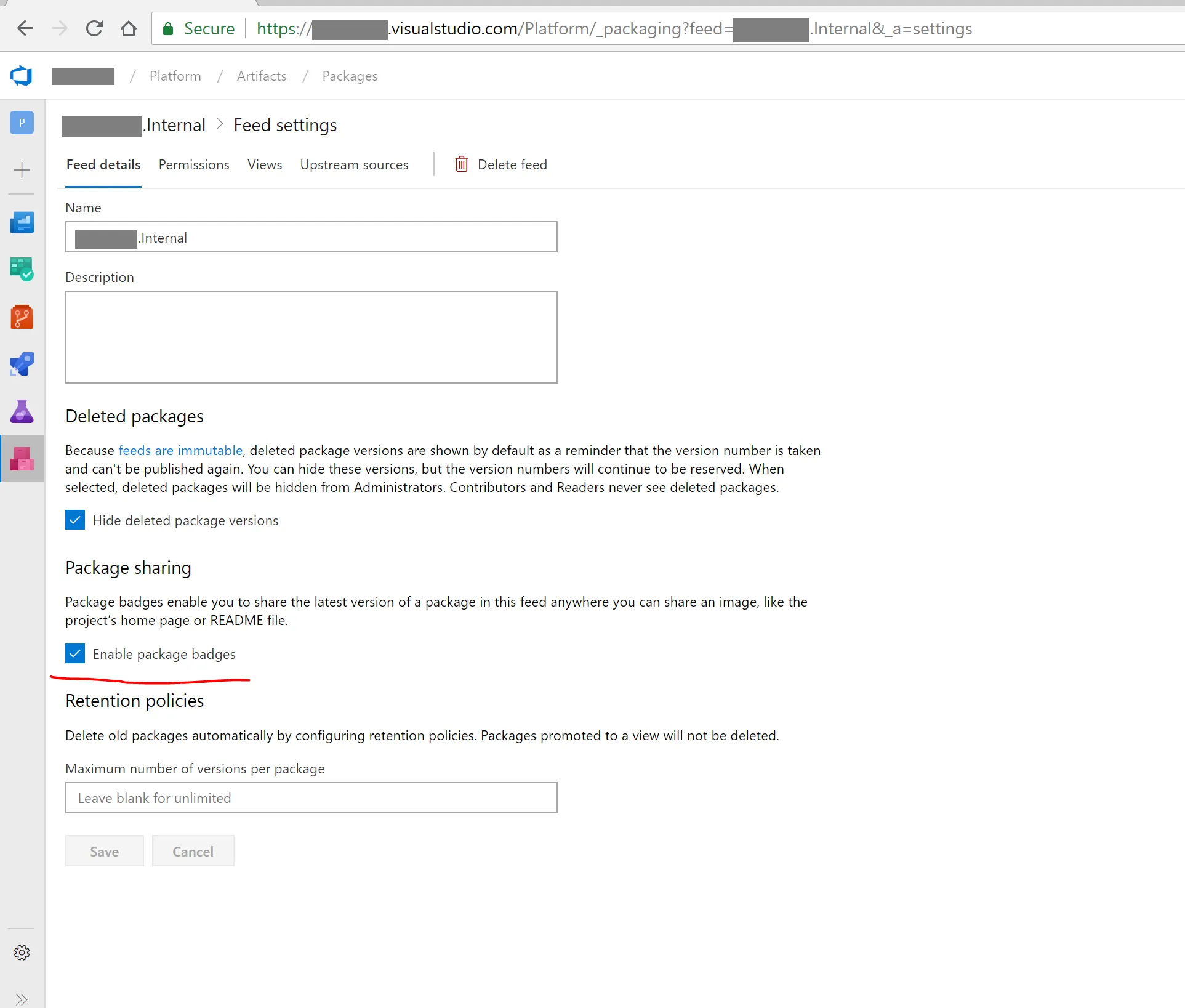Viewport: 1185px width, 1008px height.
Task: Click the chevron before Feed settings
Action: [x=220, y=125]
